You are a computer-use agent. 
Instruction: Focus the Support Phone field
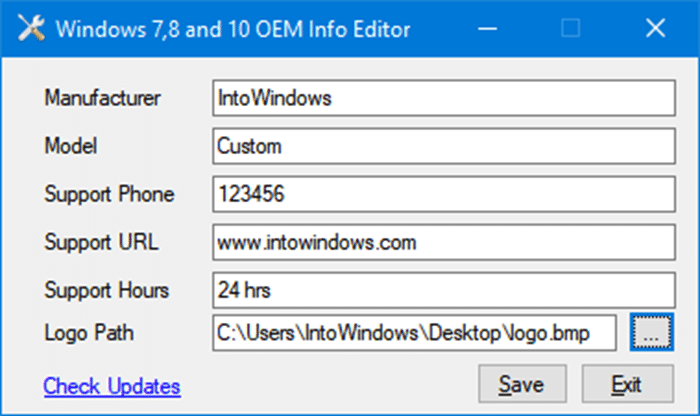click(x=445, y=194)
